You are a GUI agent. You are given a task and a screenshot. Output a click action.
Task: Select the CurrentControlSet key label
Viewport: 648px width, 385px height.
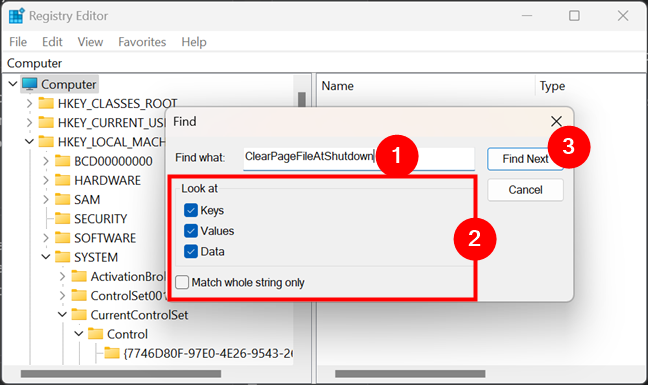(139, 315)
